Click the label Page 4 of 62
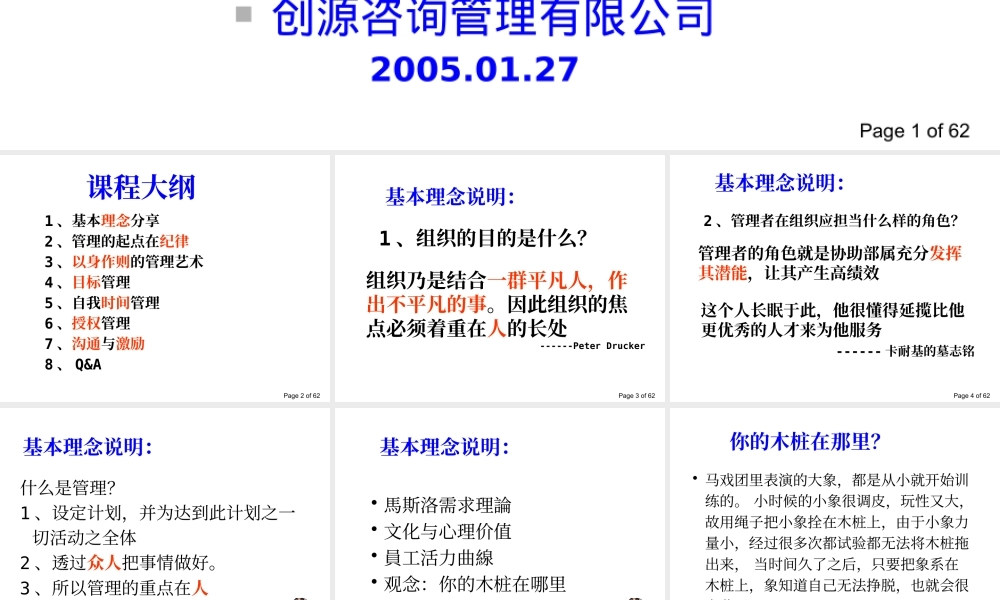The image size is (1000, 600). pyautogui.click(x=971, y=395)
